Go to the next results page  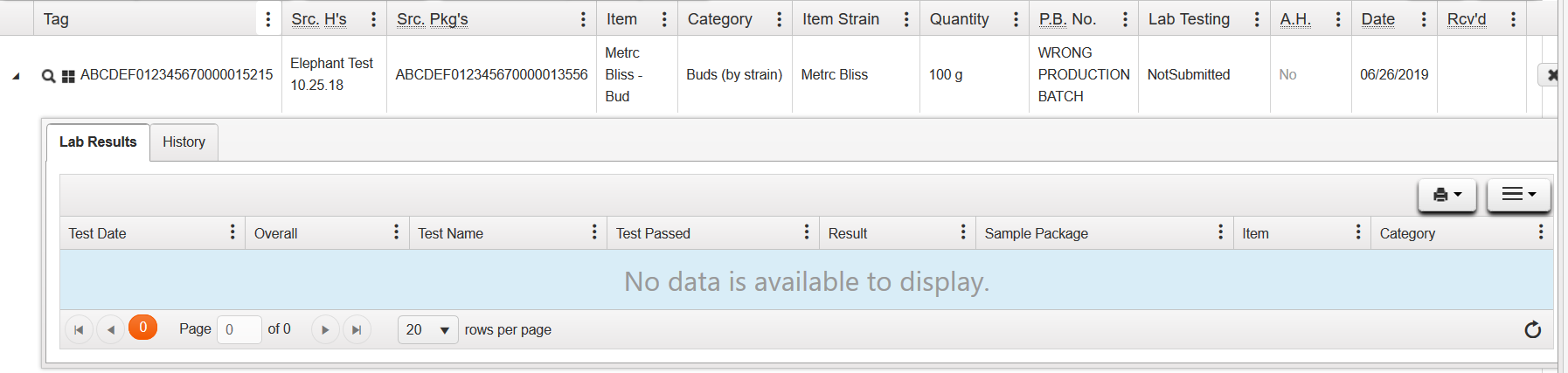[x=325, y=329]
